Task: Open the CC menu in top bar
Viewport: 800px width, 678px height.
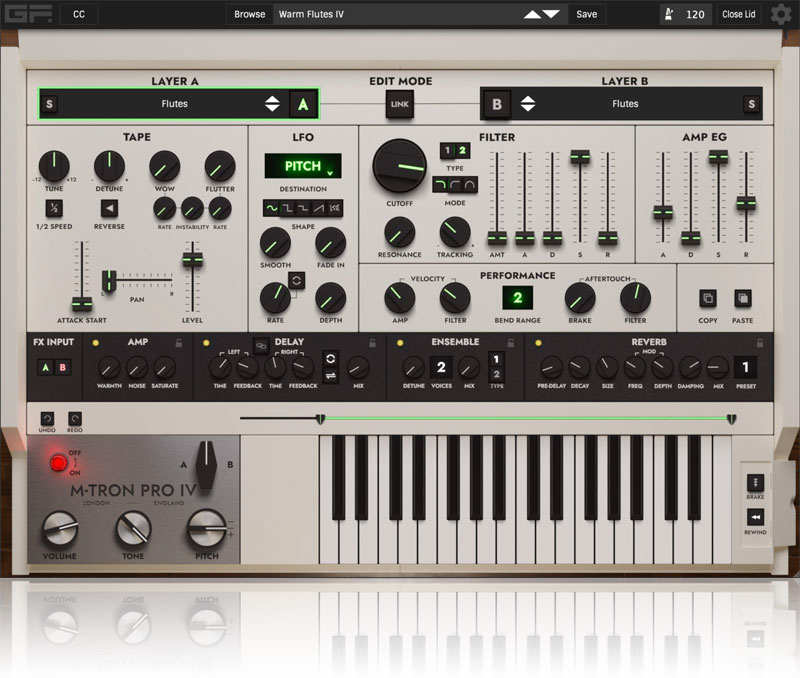Action: [78, 14]
